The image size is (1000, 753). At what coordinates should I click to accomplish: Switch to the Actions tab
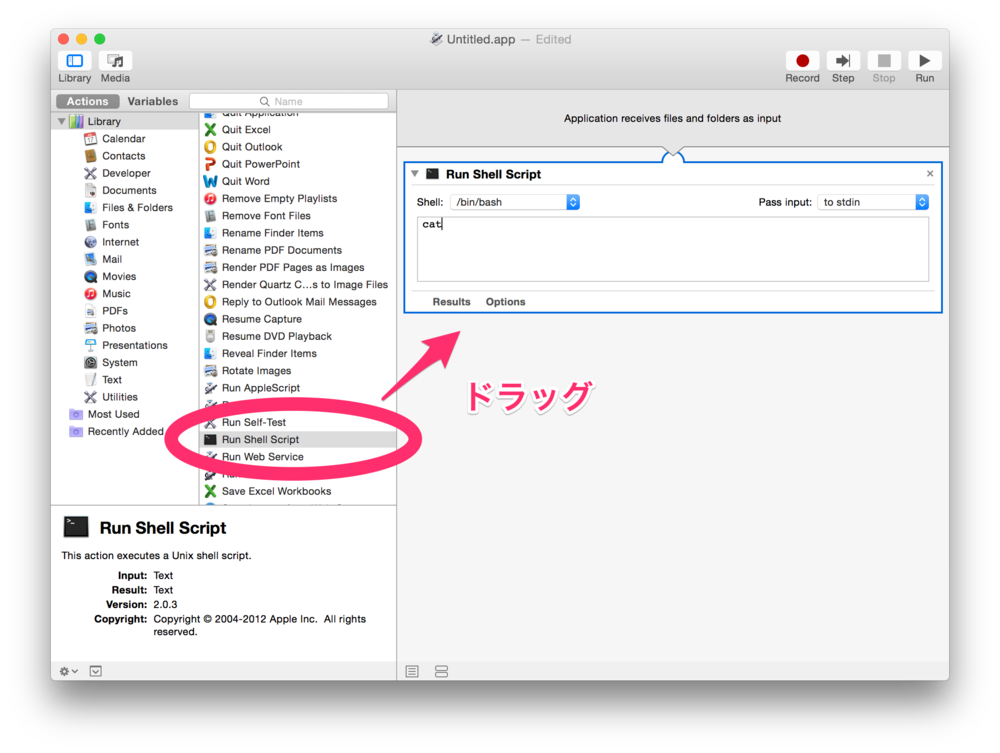pyautogui.click(x=87, y=101)
